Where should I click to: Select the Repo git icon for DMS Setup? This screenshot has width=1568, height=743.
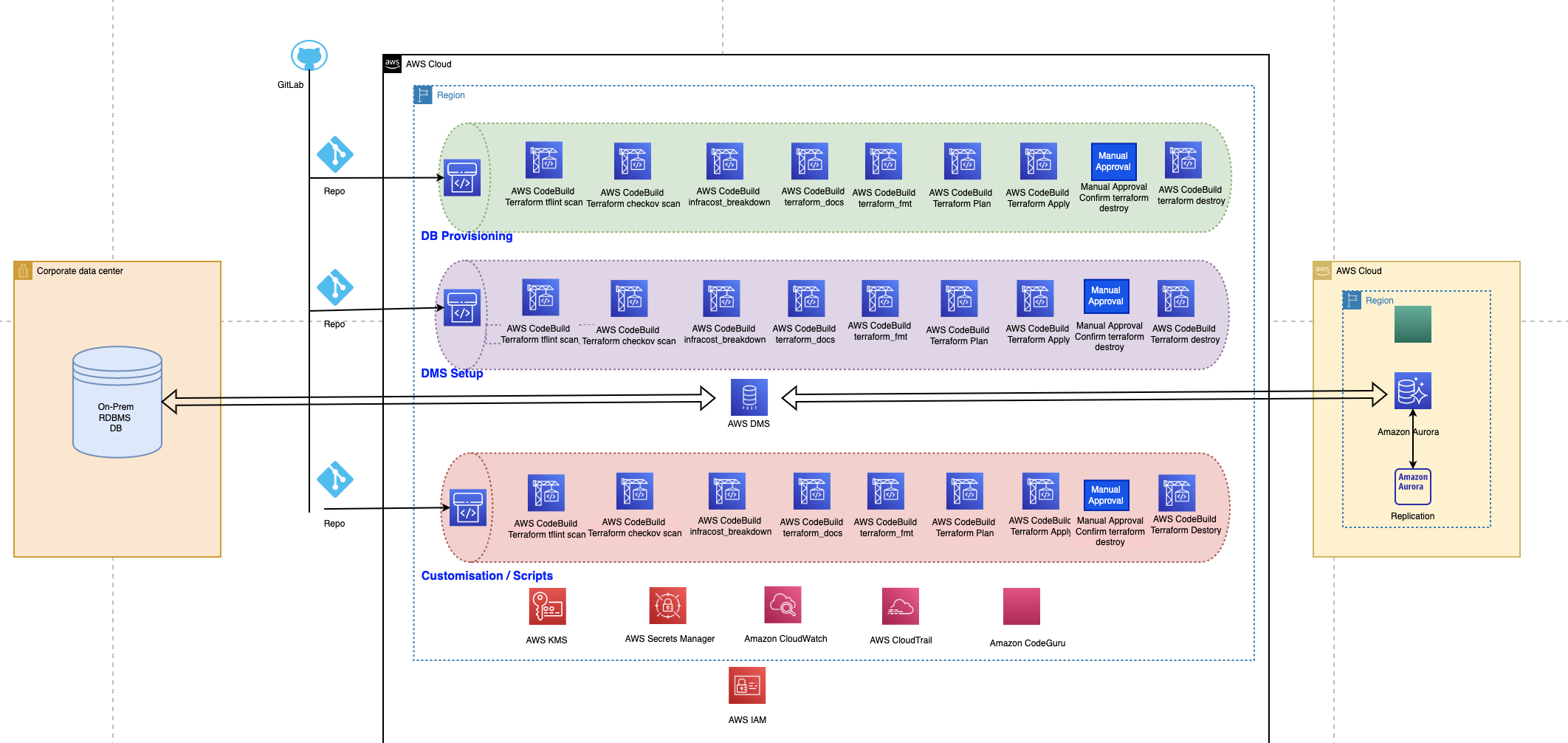point(335,287)
